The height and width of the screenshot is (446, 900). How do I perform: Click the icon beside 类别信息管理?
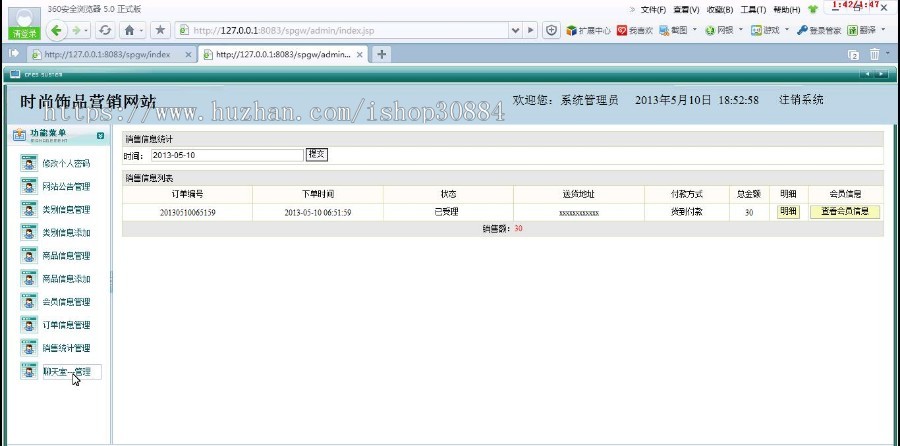click(29, 209)
